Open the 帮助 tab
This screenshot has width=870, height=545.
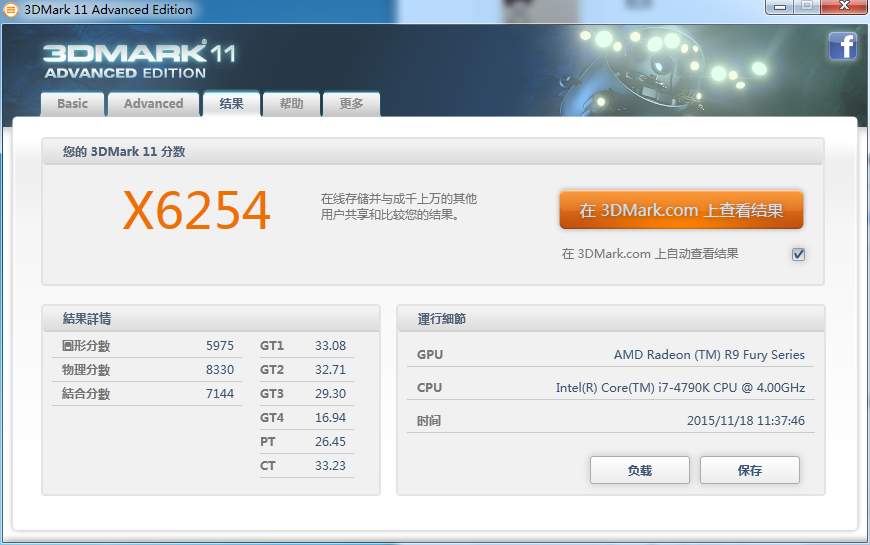(x=291, y=104)
